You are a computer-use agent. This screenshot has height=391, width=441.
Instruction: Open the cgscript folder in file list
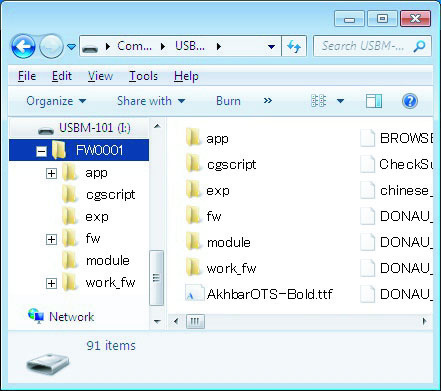[221, 164]
